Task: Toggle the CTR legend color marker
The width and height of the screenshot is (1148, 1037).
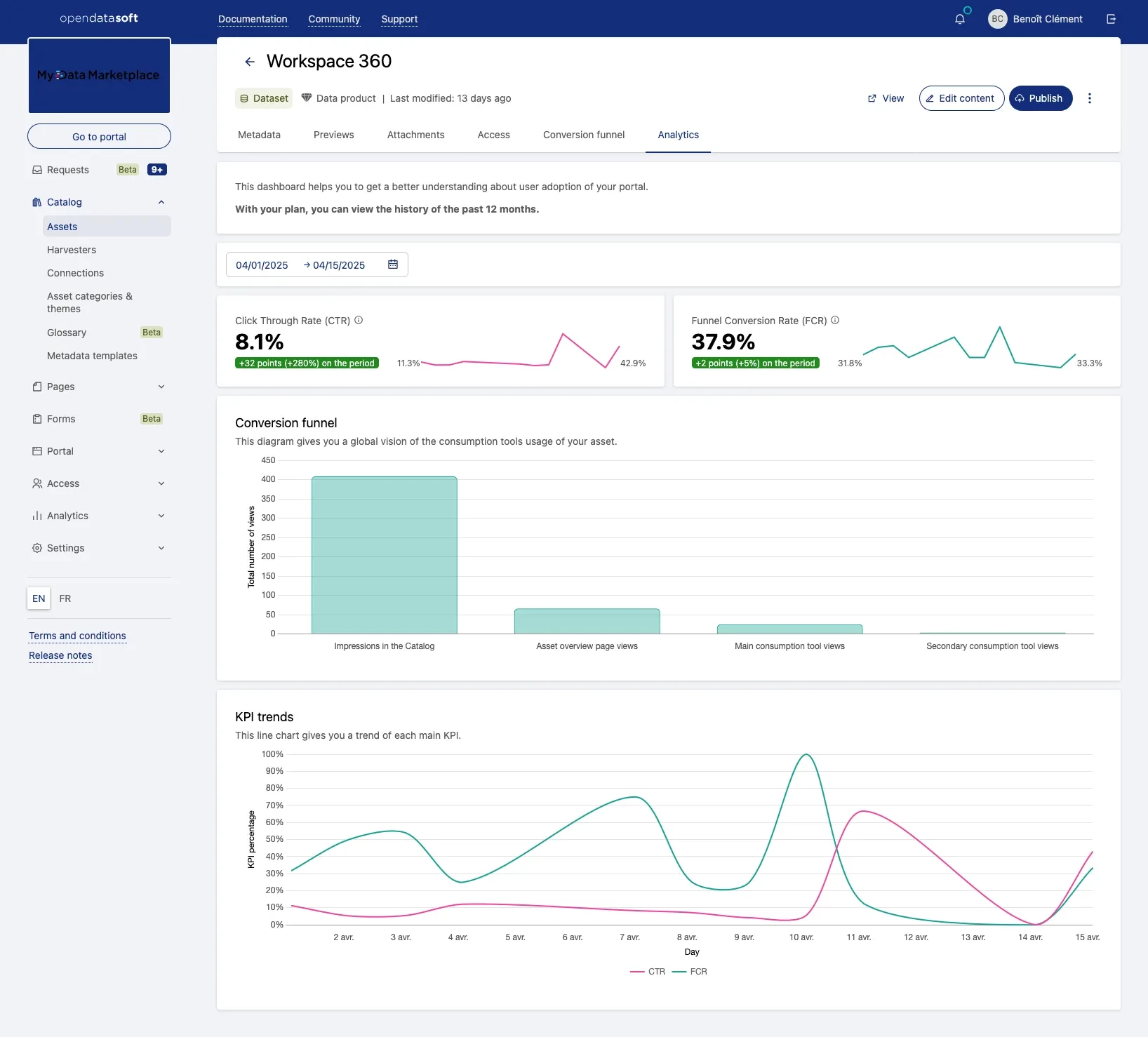Action: click(x=637, y=972)
